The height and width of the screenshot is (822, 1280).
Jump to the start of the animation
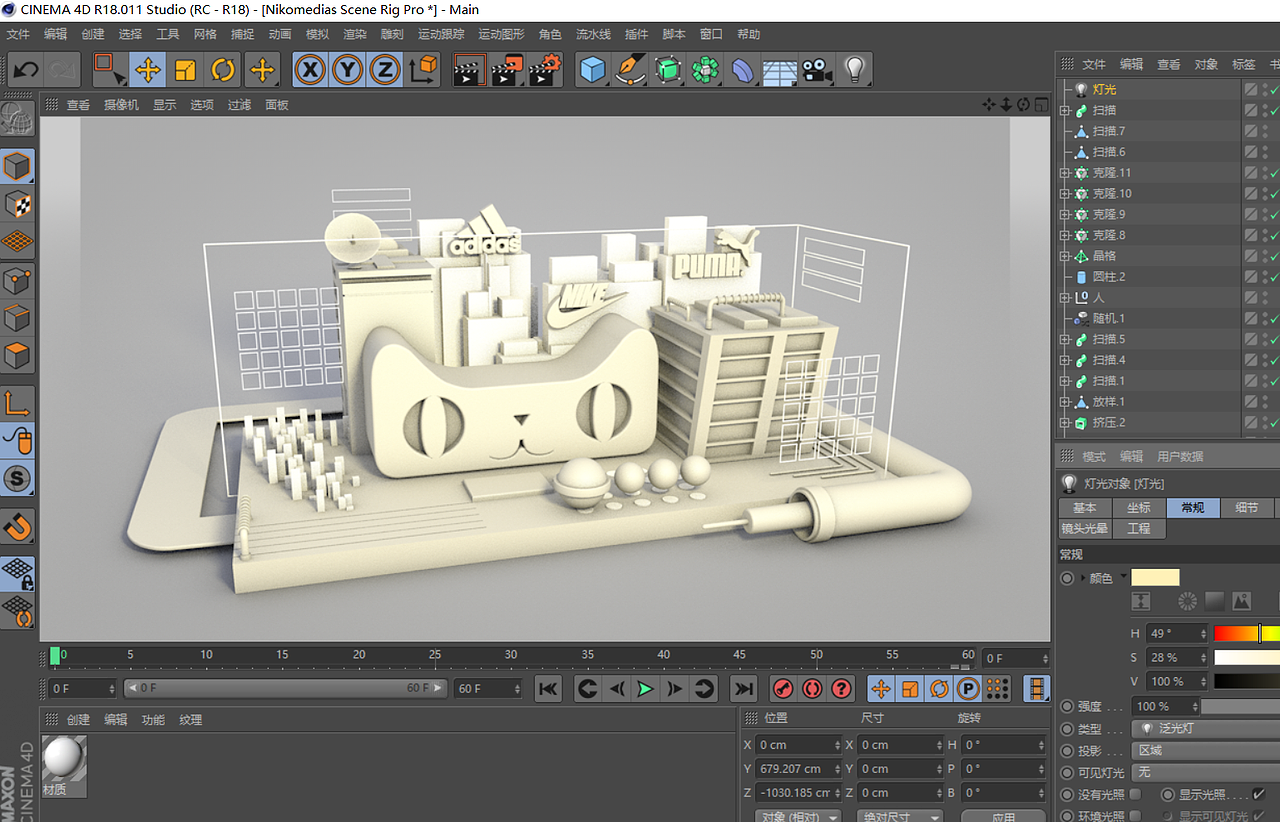[x=548, y=688]
